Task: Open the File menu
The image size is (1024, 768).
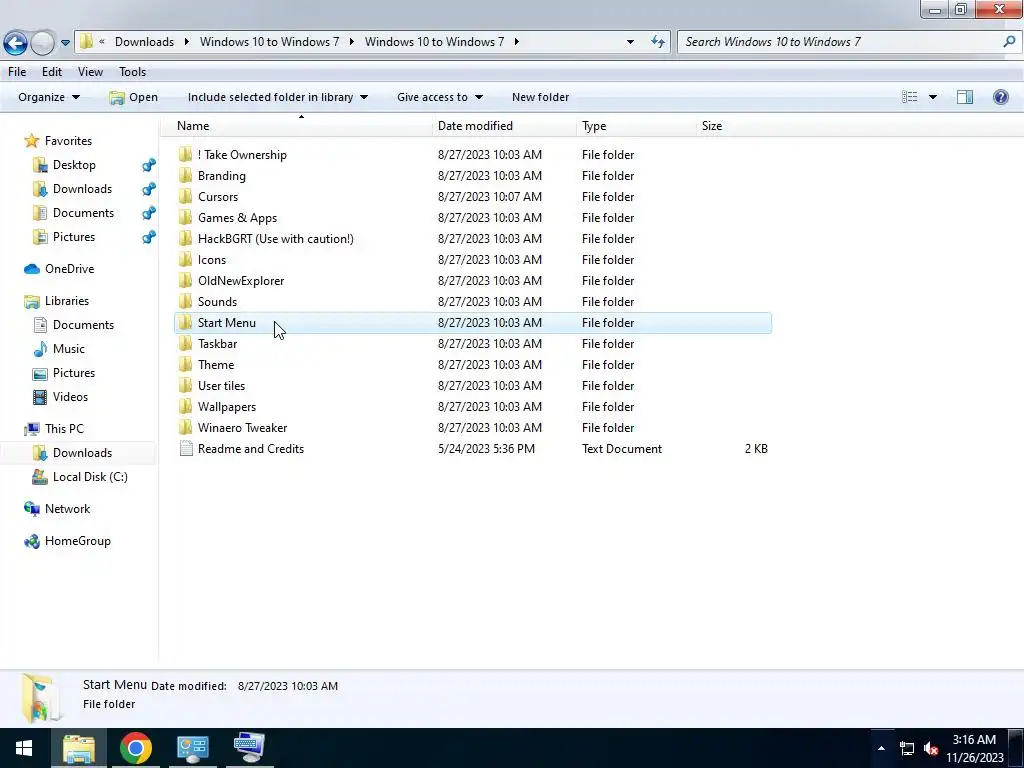Action: pos(17,72)
